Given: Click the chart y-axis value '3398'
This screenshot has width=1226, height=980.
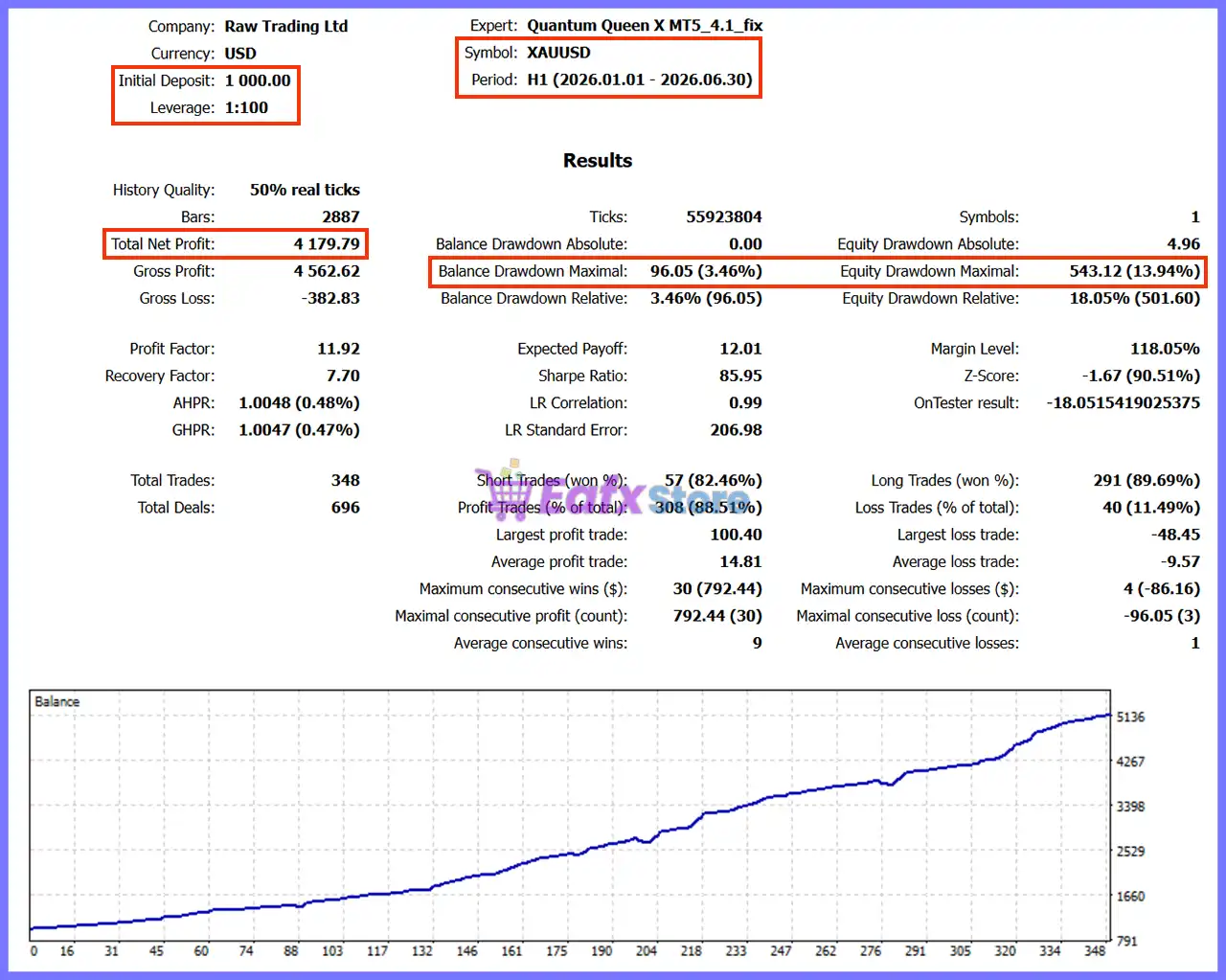Looking at the screenshot, I should [x=1130, y=807].
